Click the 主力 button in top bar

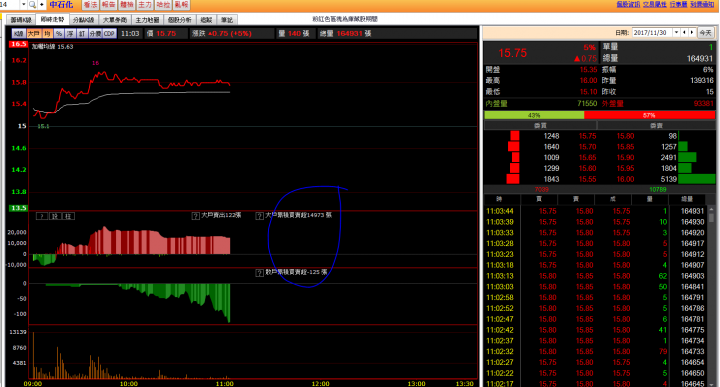[145, 5]
